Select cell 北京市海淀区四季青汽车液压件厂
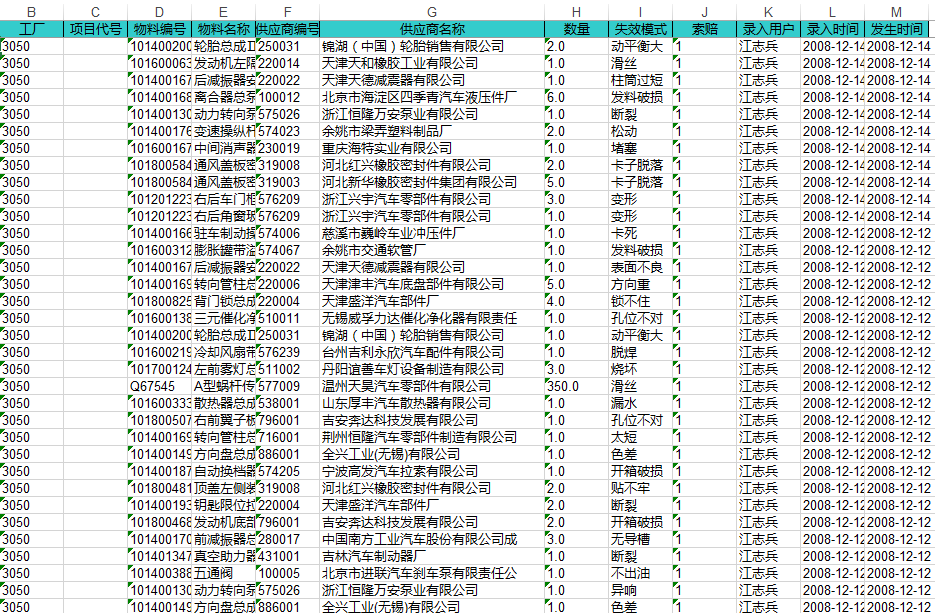Viewport: 935px width, 613px height. (432, 97)
